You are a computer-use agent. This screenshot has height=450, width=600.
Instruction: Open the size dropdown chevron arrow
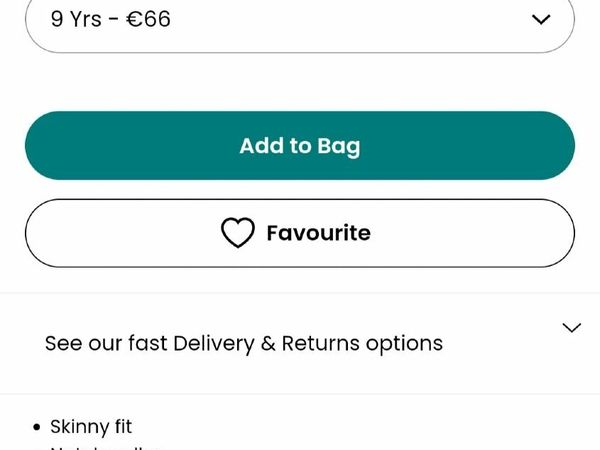pos(541,19)
